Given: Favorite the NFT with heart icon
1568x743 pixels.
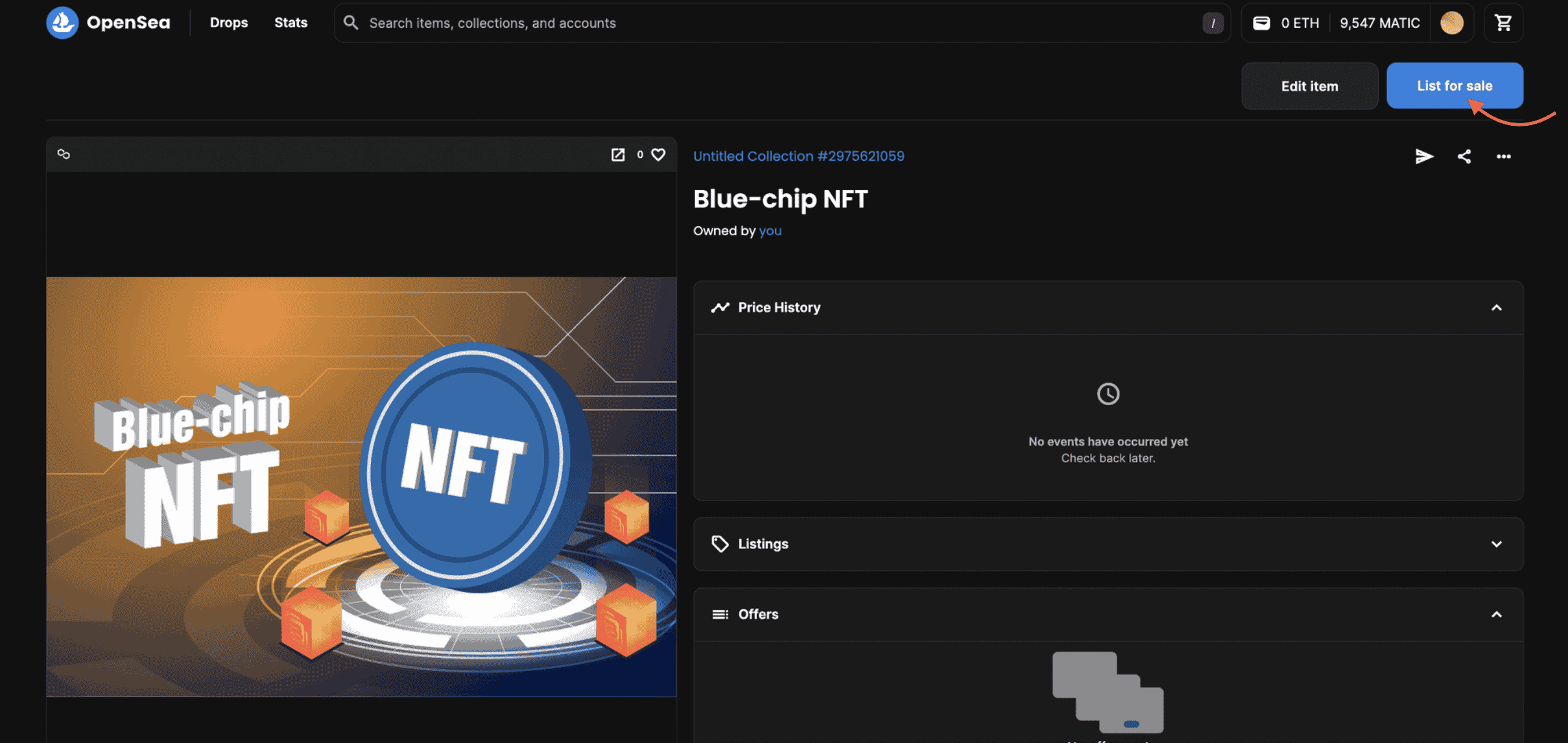Looking at the screenshot, I should (x=658, y=154).
